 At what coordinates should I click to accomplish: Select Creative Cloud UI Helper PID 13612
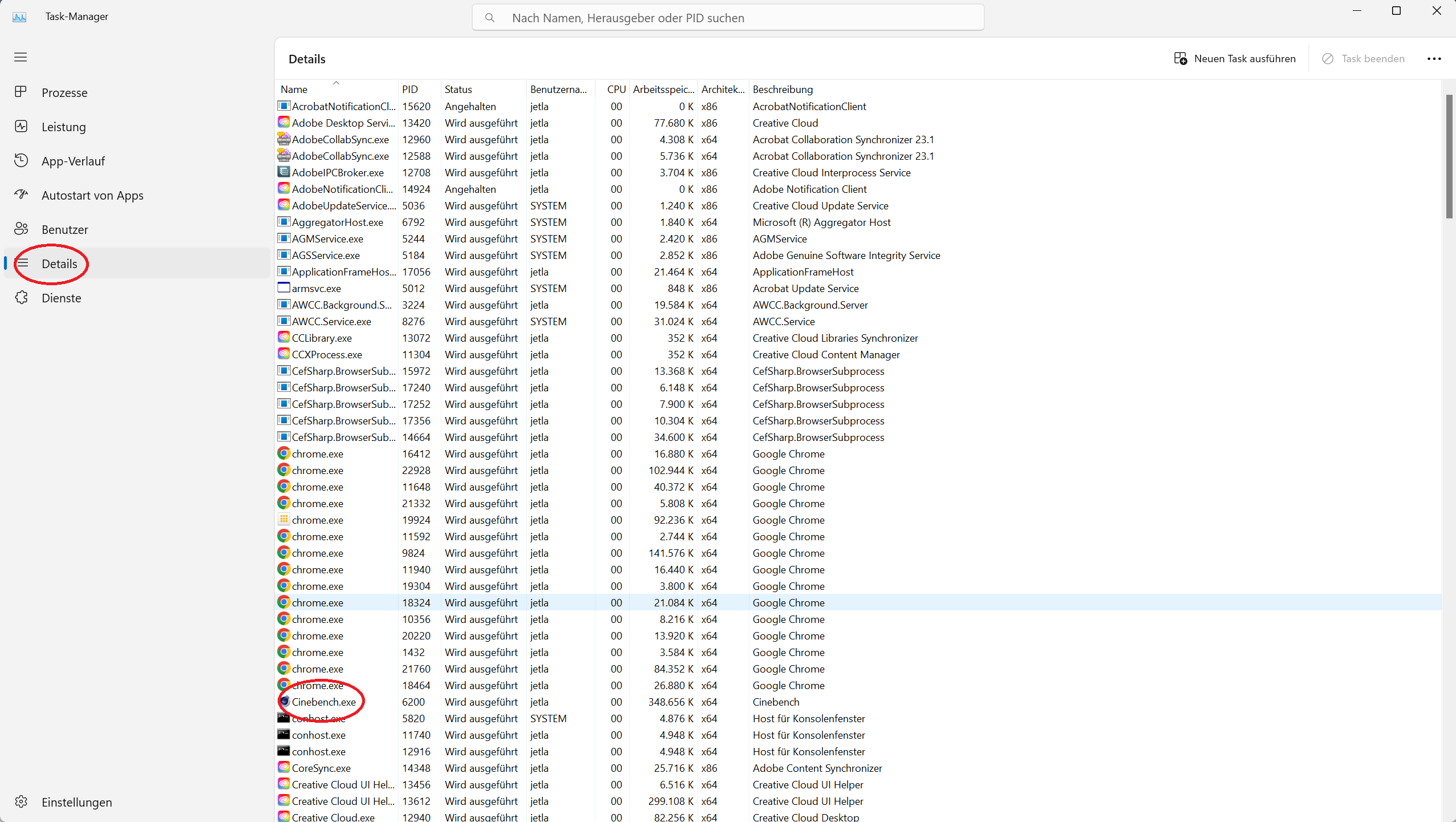[x=858, y=801]
